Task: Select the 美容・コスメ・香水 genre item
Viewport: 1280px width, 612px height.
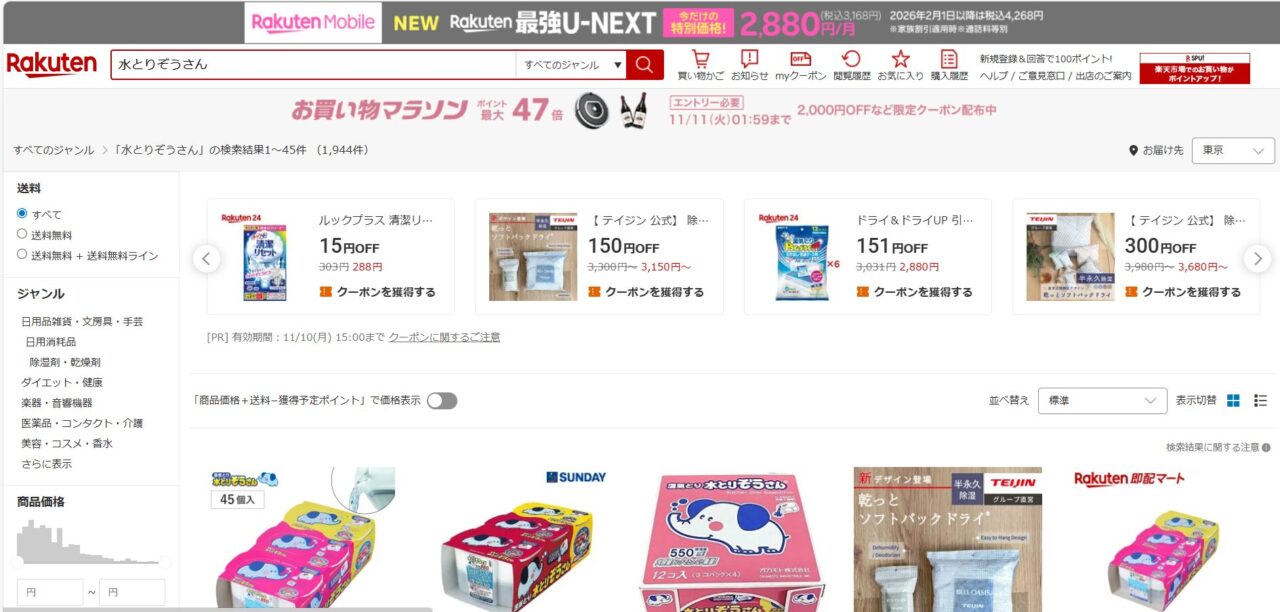Action: click(67, 443)
